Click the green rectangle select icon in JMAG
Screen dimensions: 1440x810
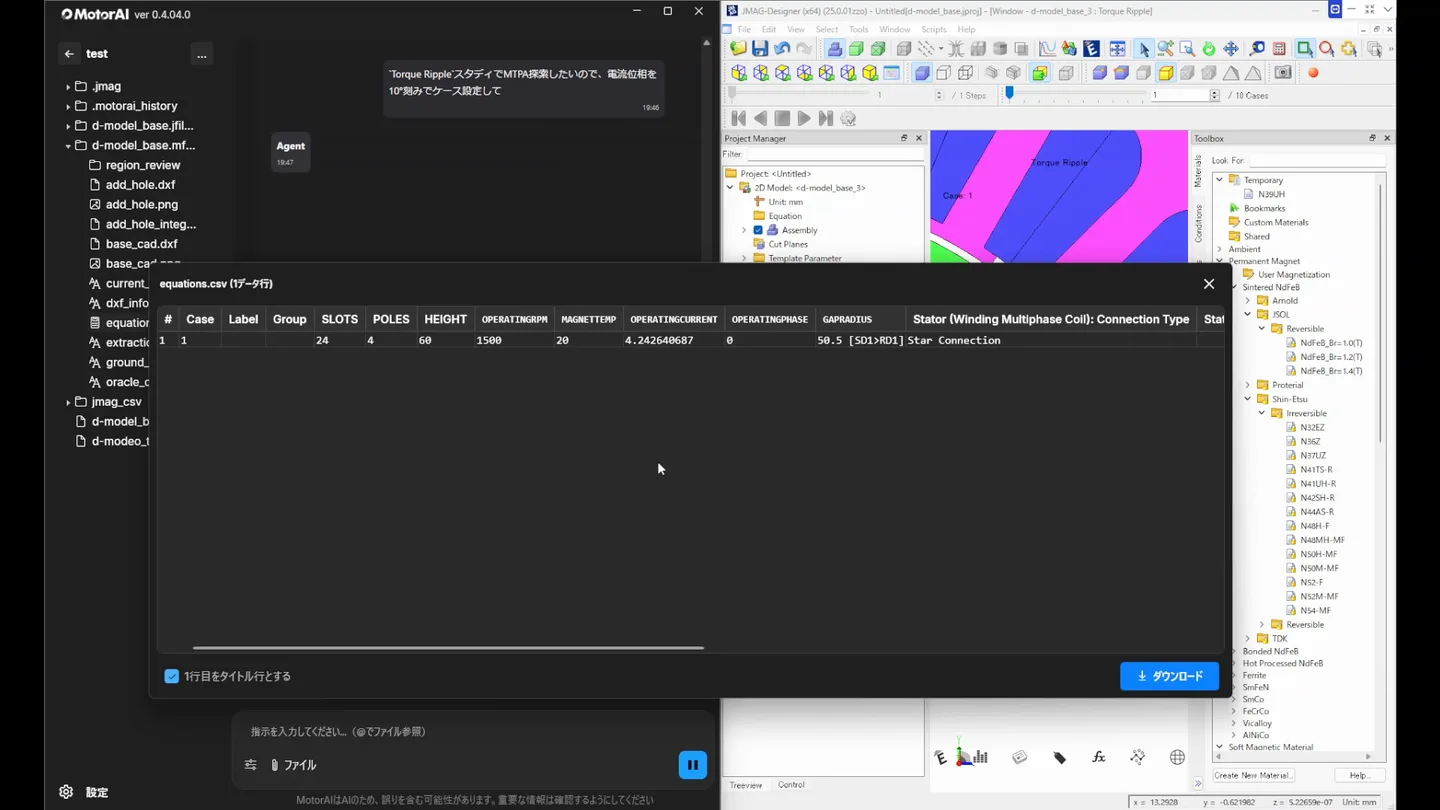click(x=1305, y=49)
